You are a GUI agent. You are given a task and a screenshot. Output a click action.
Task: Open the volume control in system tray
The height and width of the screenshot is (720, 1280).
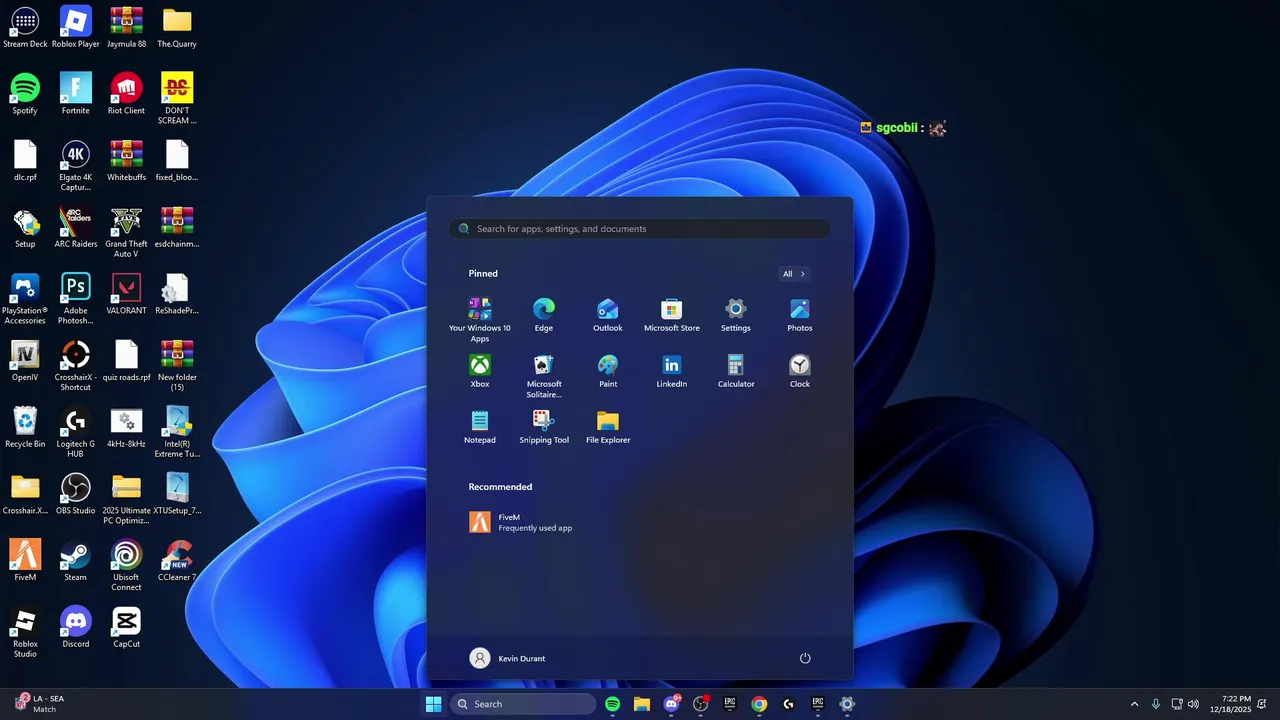pos(1193,704)
